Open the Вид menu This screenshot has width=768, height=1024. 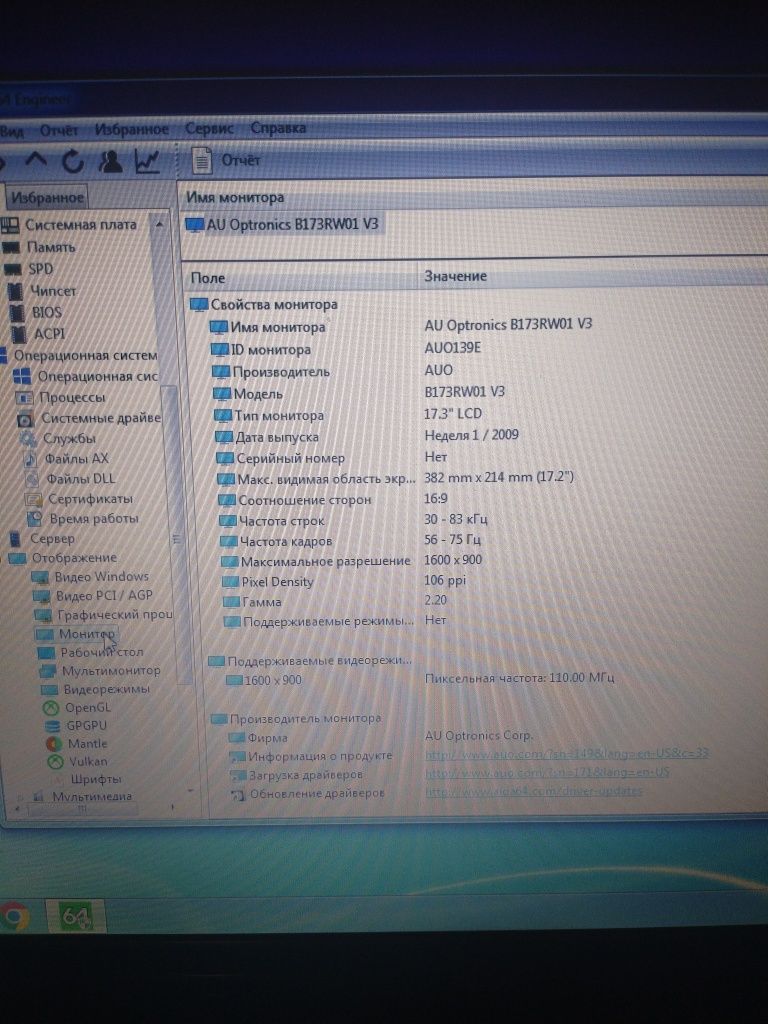(x=12, y=131)
